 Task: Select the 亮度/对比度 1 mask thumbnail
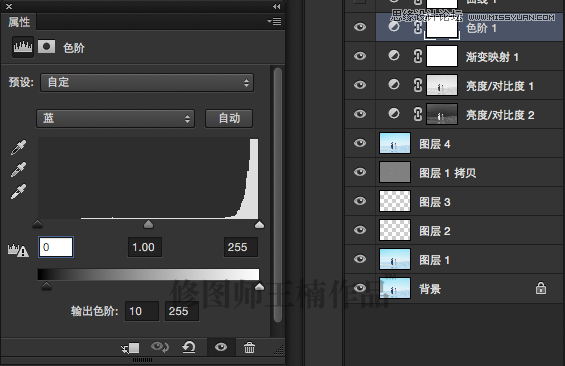pyautogui.click(x=442, y=85)
